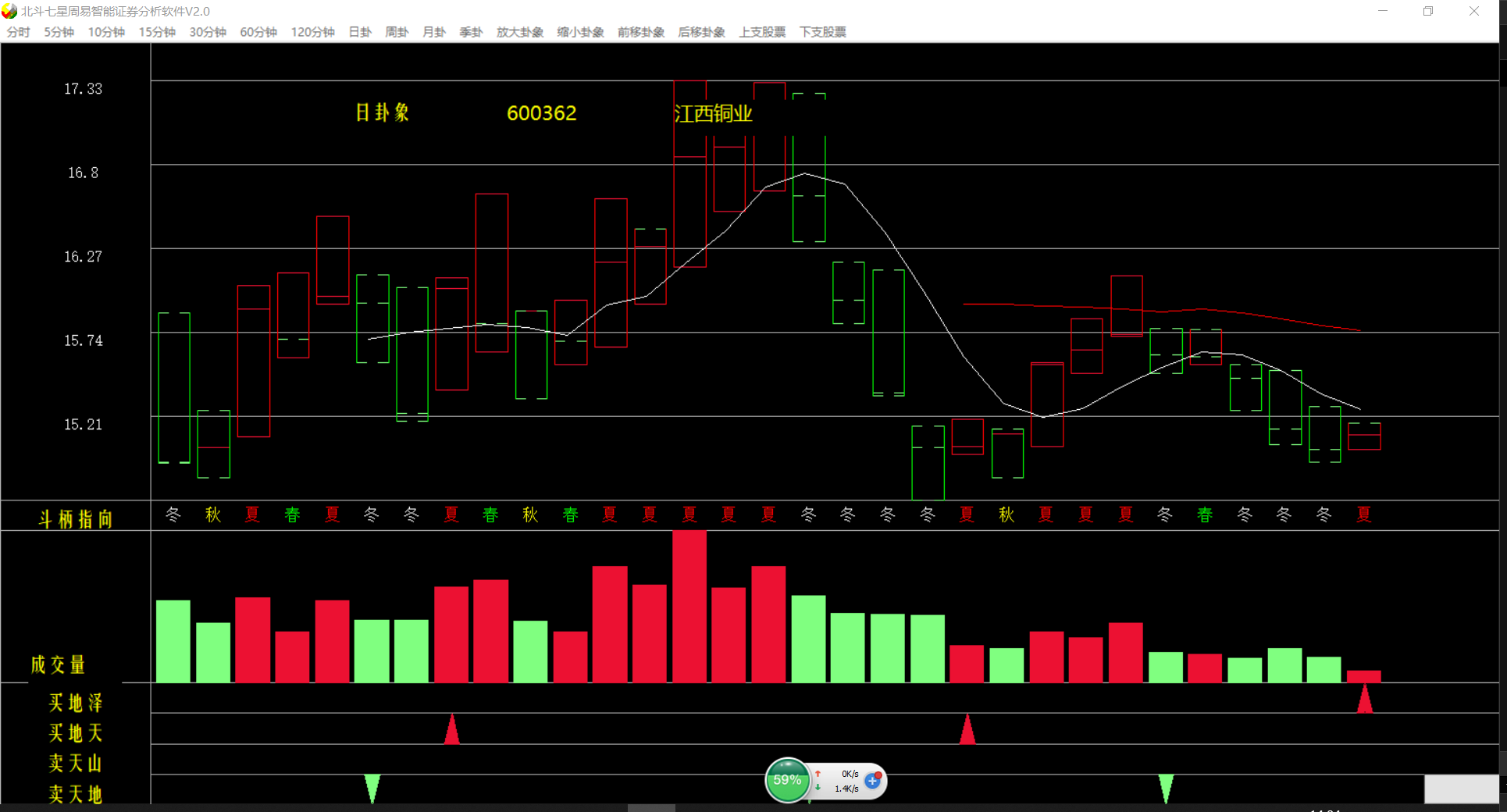The width and height of the screenshot is (1507, 812).
Task: Restore the window size
Action: coord(1428,11)
